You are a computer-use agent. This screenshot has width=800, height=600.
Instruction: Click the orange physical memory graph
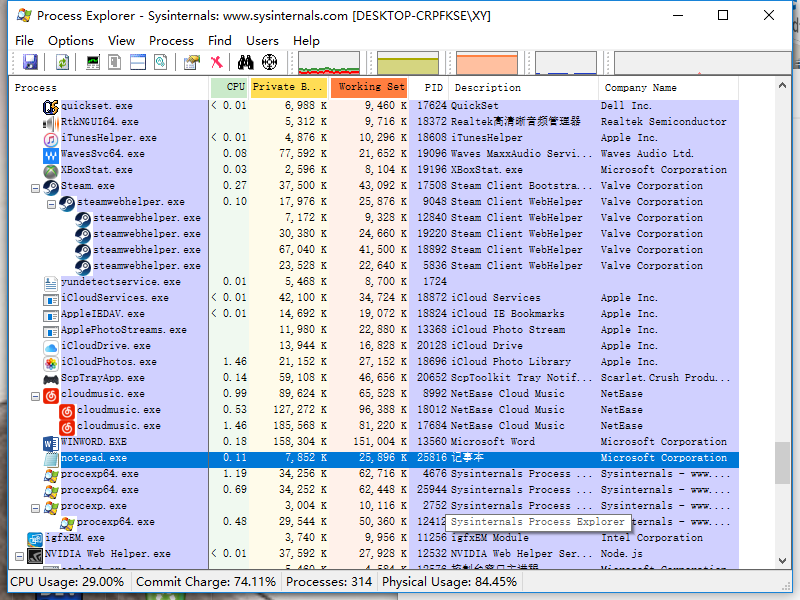(x=487, y=63)
